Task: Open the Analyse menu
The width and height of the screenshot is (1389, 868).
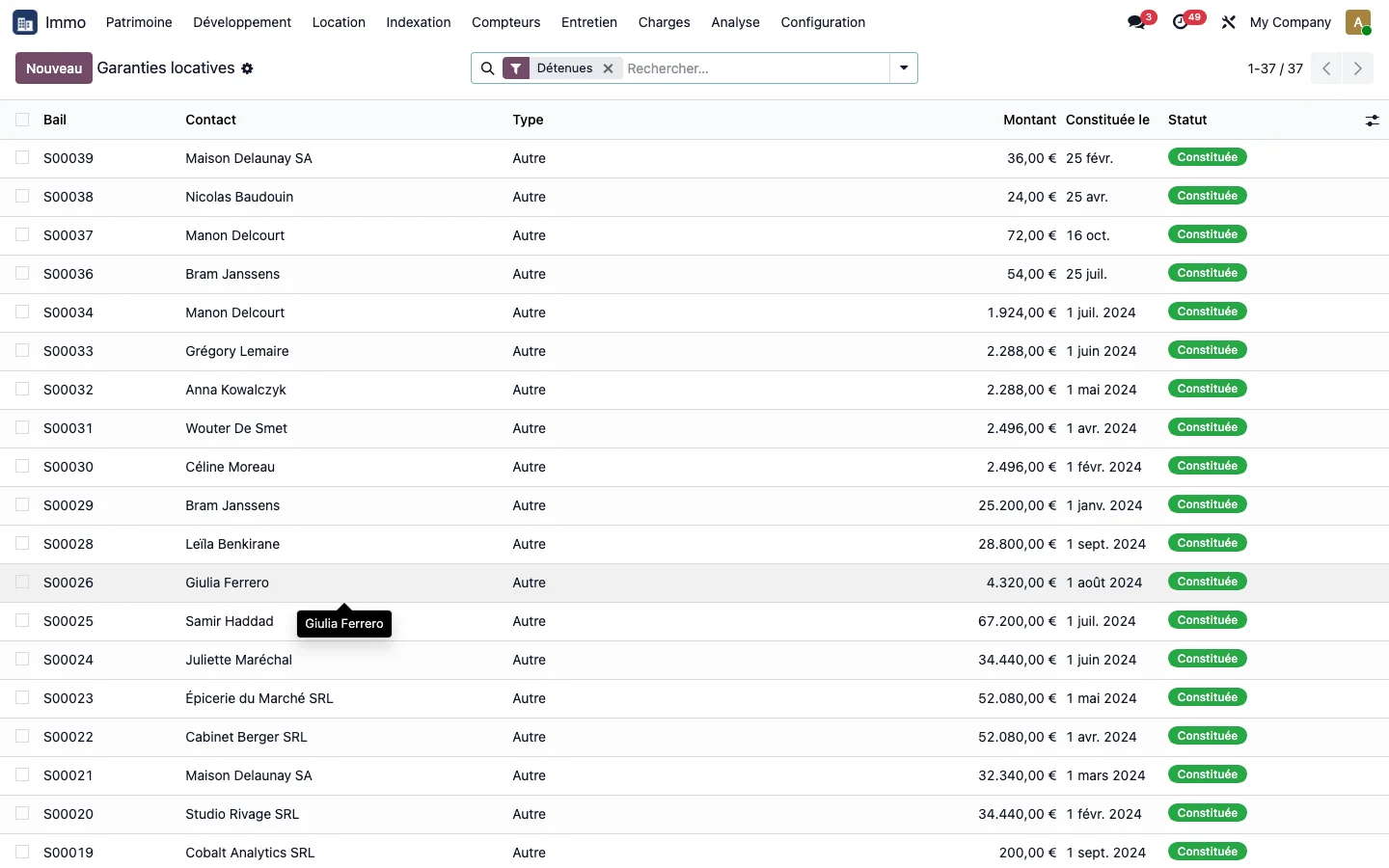Action: coord(735,22)
